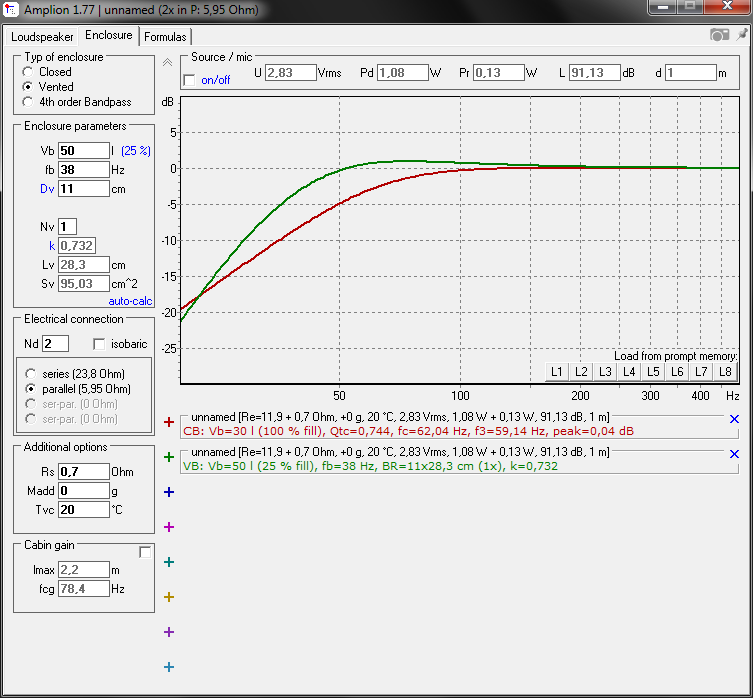Switch to the Loudspeaker tab

[x=42, y=37]
